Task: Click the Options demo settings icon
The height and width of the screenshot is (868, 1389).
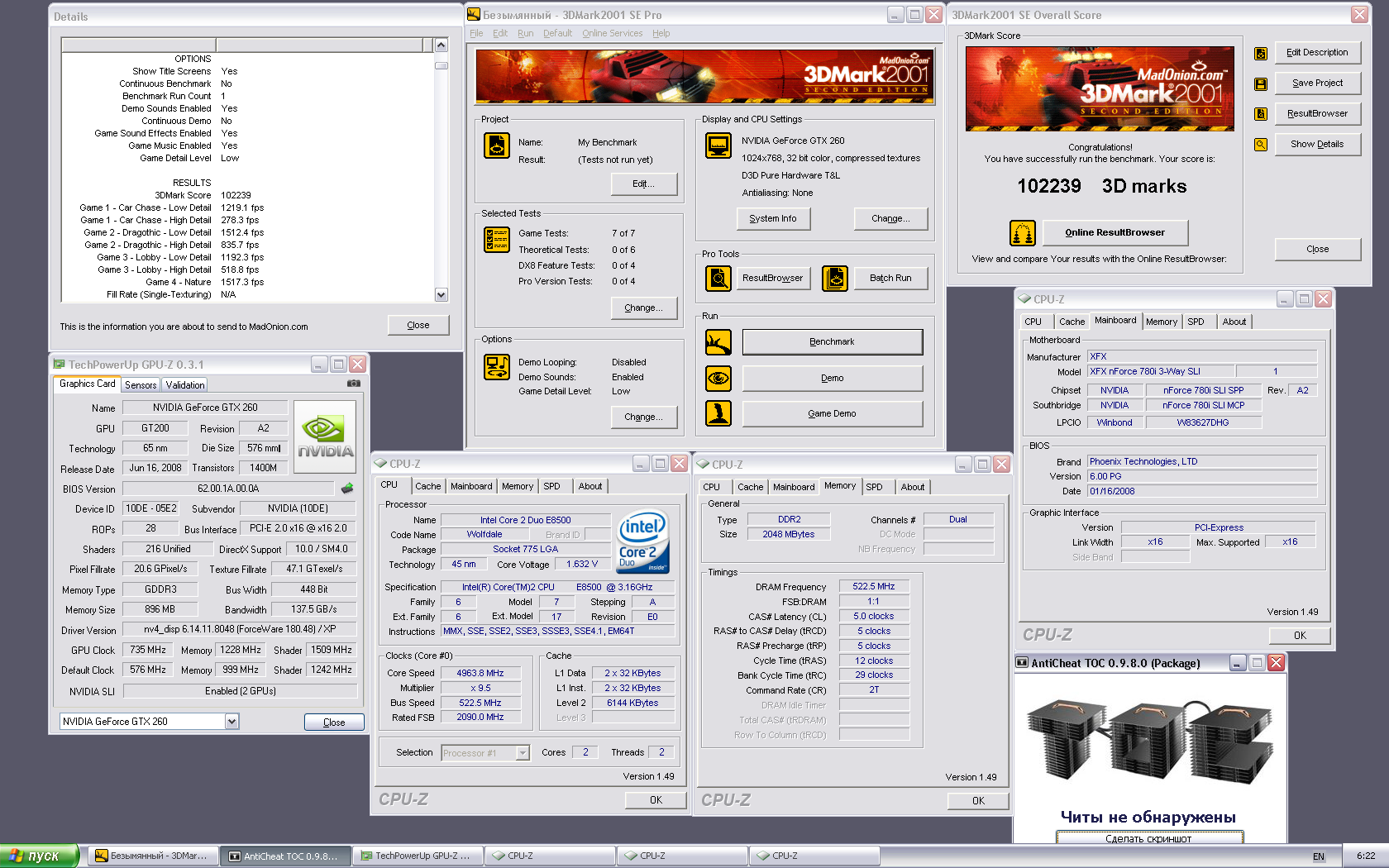Action: click(x=497, y=367)
